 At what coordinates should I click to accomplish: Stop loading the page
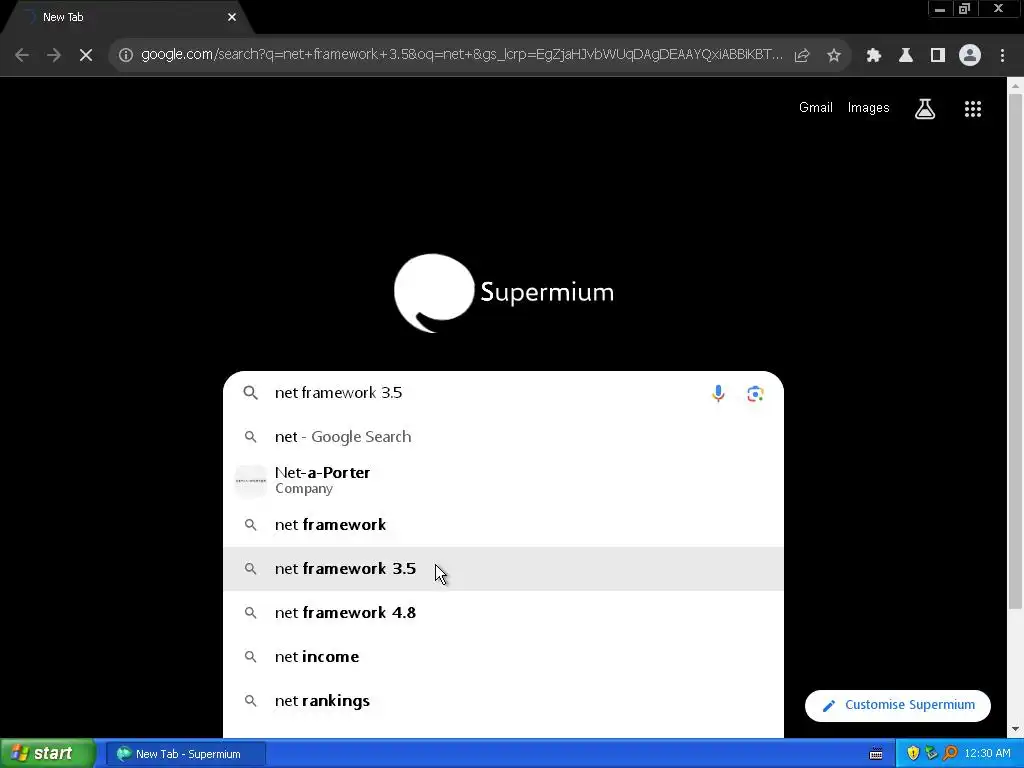(x=86, y=55)
